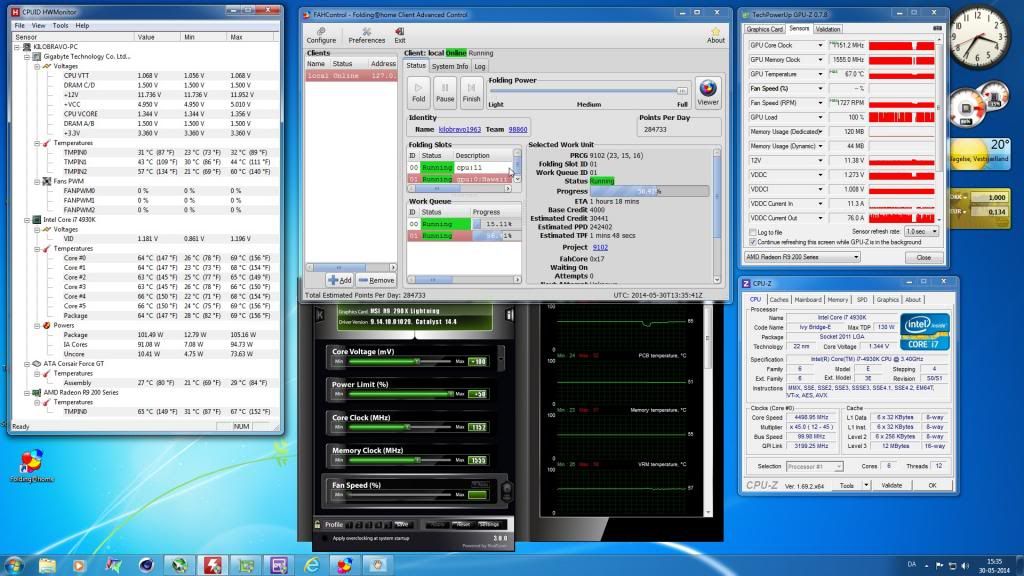Open Project 9102 link
Screen dimensions: 1024x576
tap(600, 248)
